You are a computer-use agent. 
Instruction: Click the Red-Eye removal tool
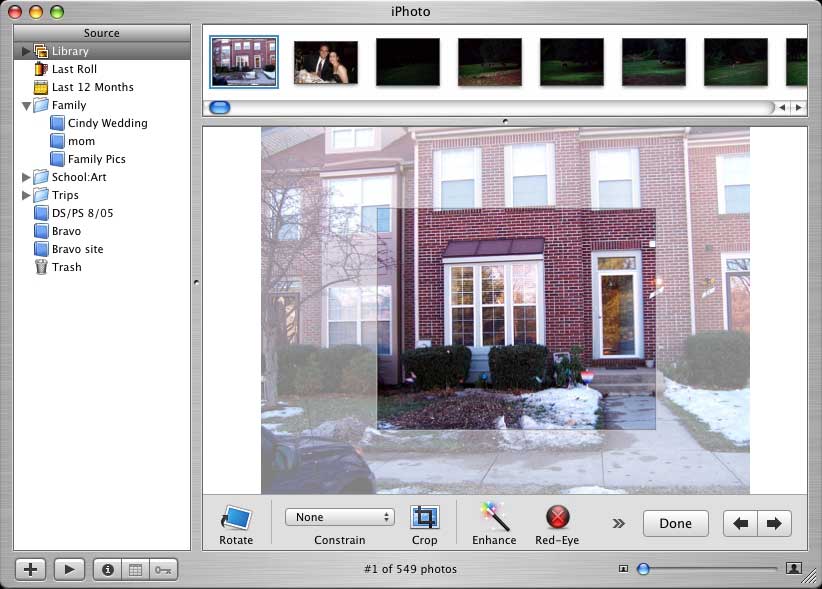557,517
